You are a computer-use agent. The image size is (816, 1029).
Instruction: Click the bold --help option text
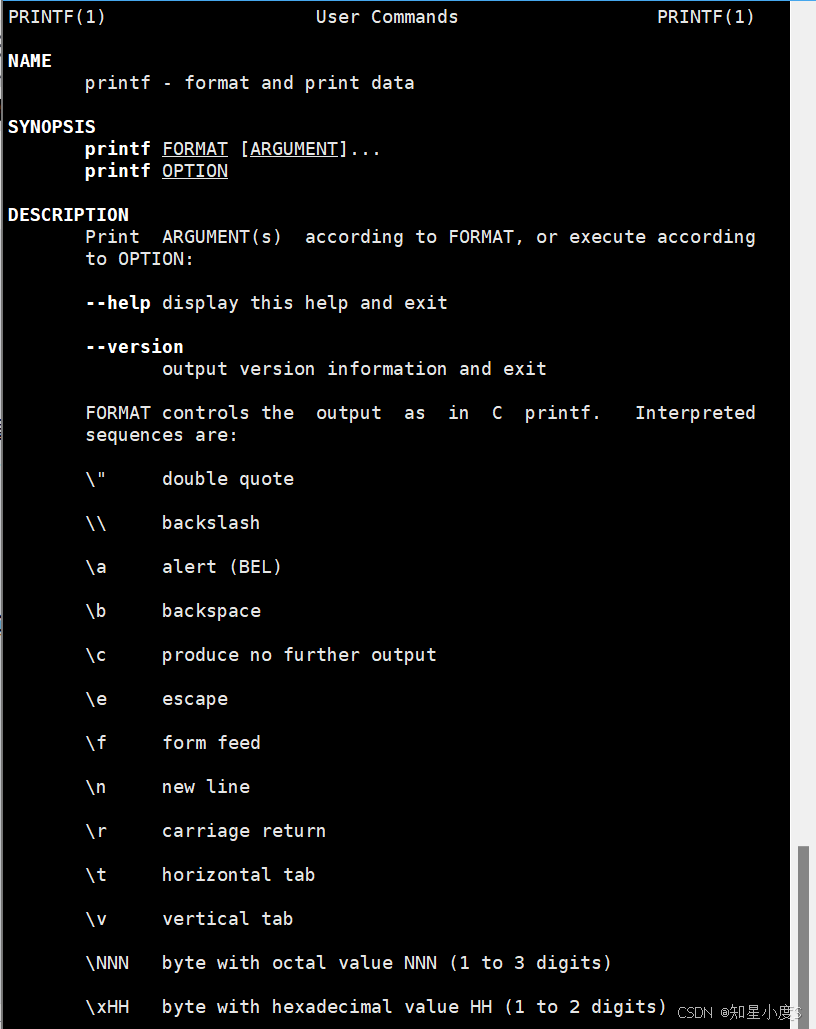pos(118,303)
